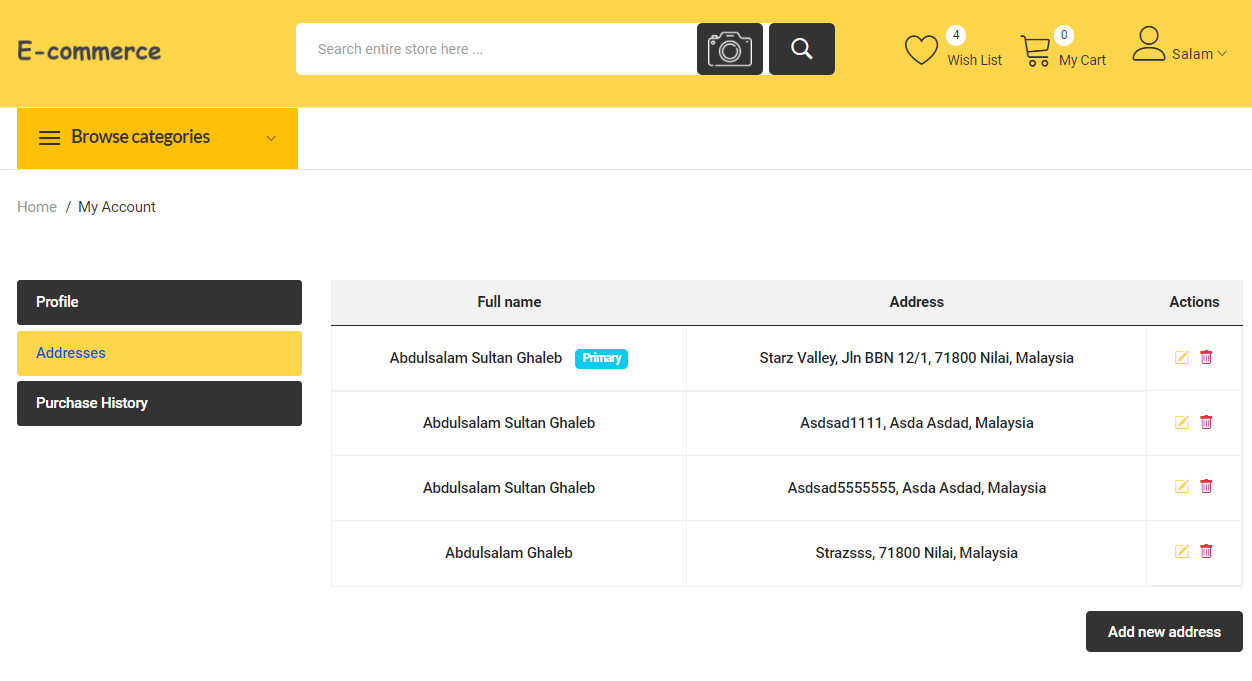Screen dimensions: 1252x681
Task: Click the hamburger icon beside Browse categories
Action: click(49, 137)
